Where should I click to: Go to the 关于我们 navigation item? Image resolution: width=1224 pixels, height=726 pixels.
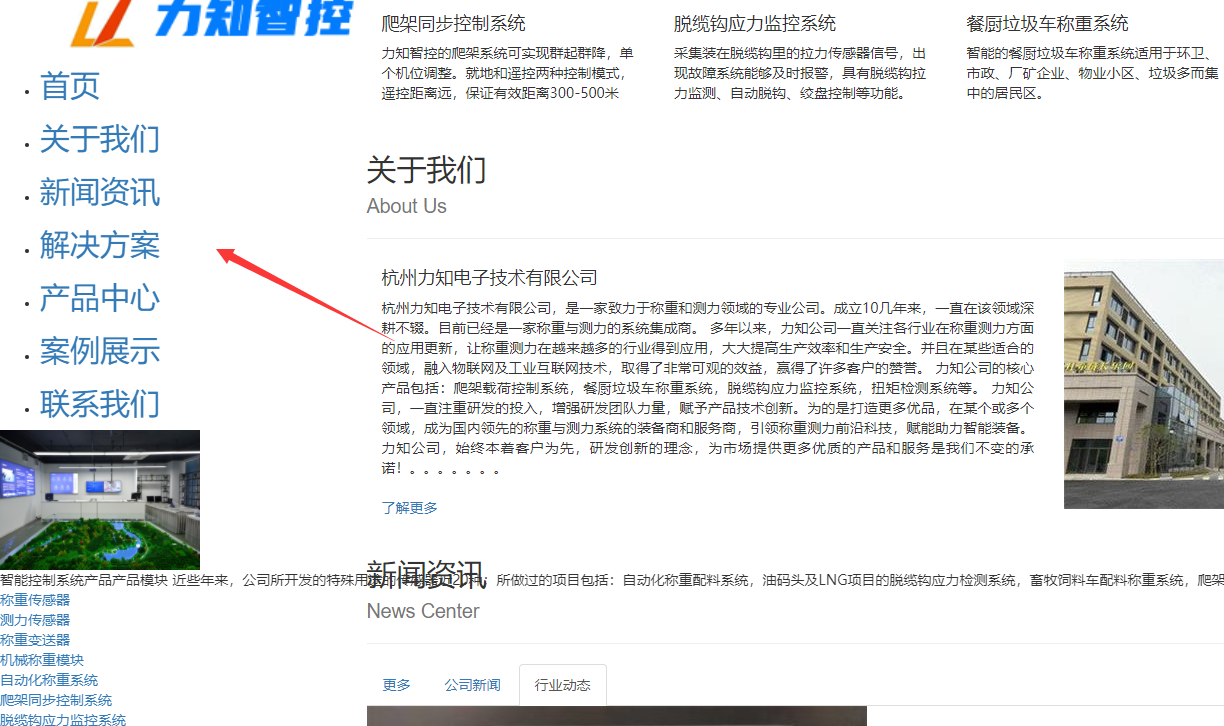click(99, 141)
